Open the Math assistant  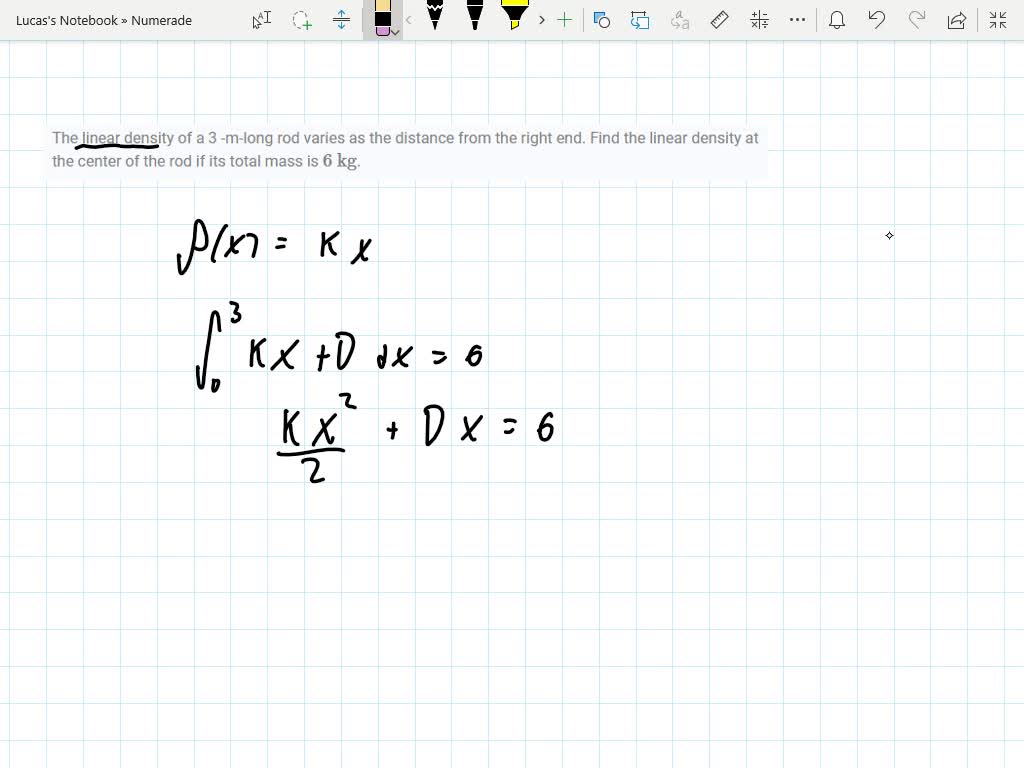click(759, 20)
